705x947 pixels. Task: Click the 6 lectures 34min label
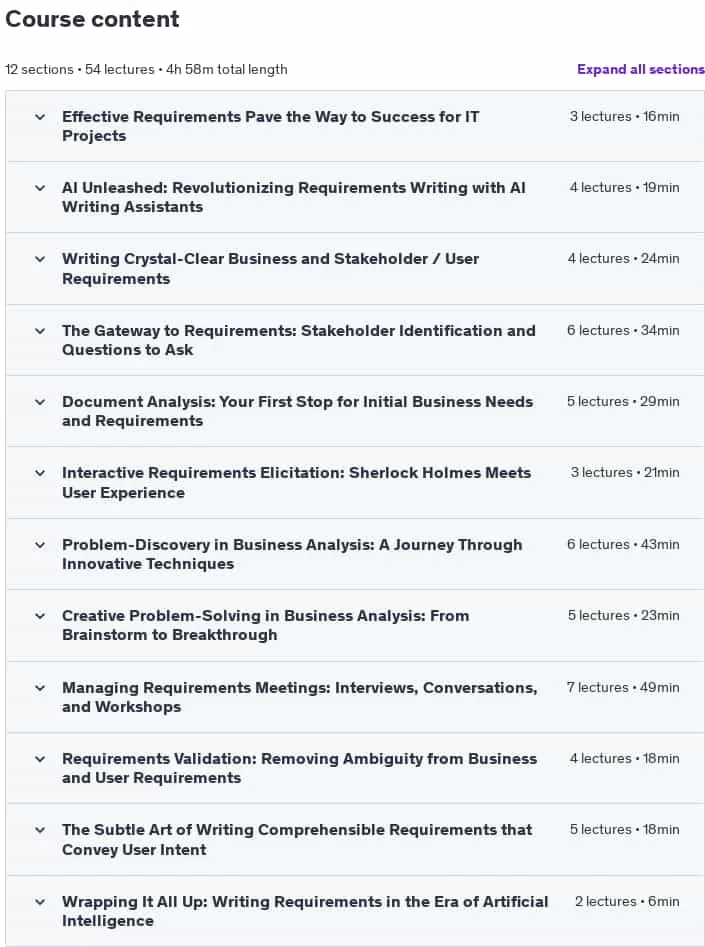pyautogui.click(x=623, y=330)
